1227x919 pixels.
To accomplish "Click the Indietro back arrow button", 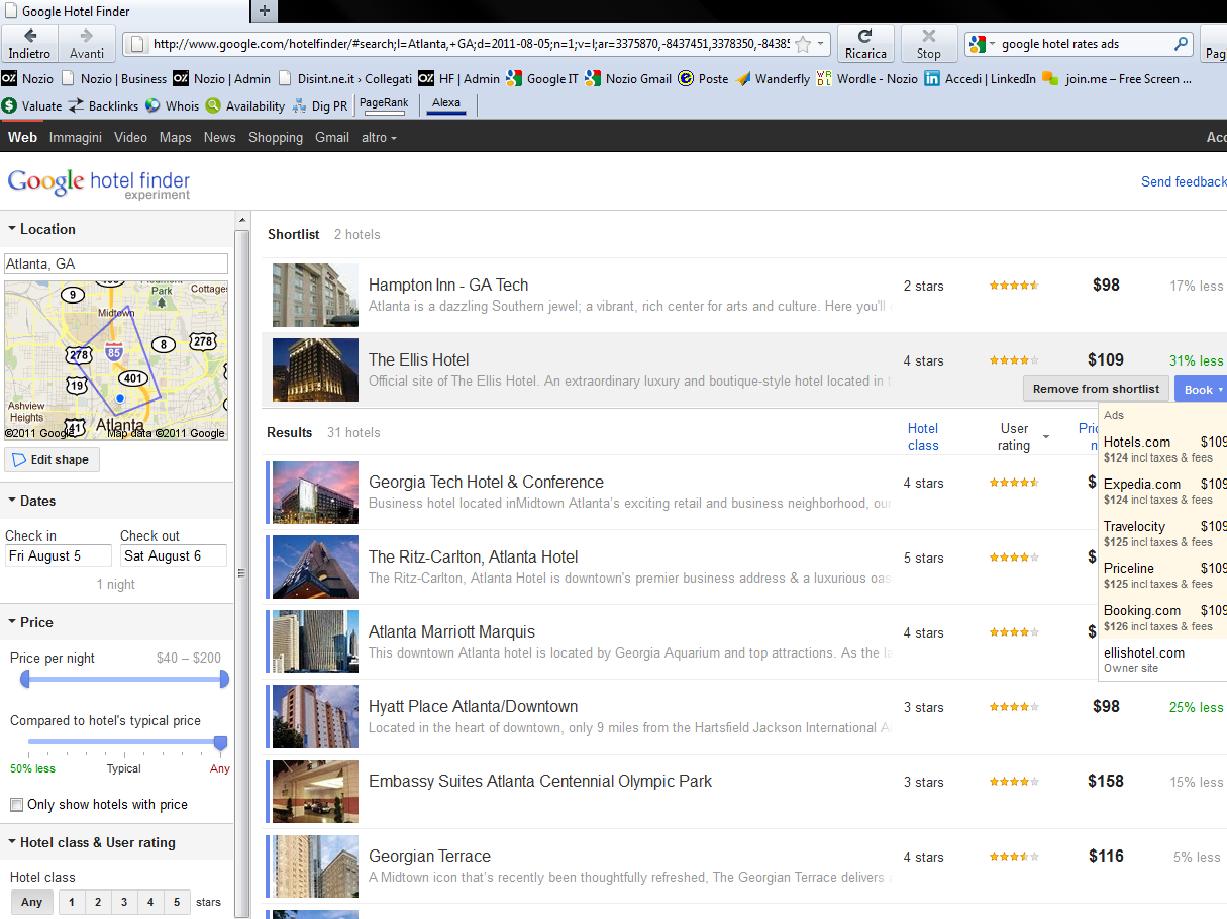I will tap(29, 44).
